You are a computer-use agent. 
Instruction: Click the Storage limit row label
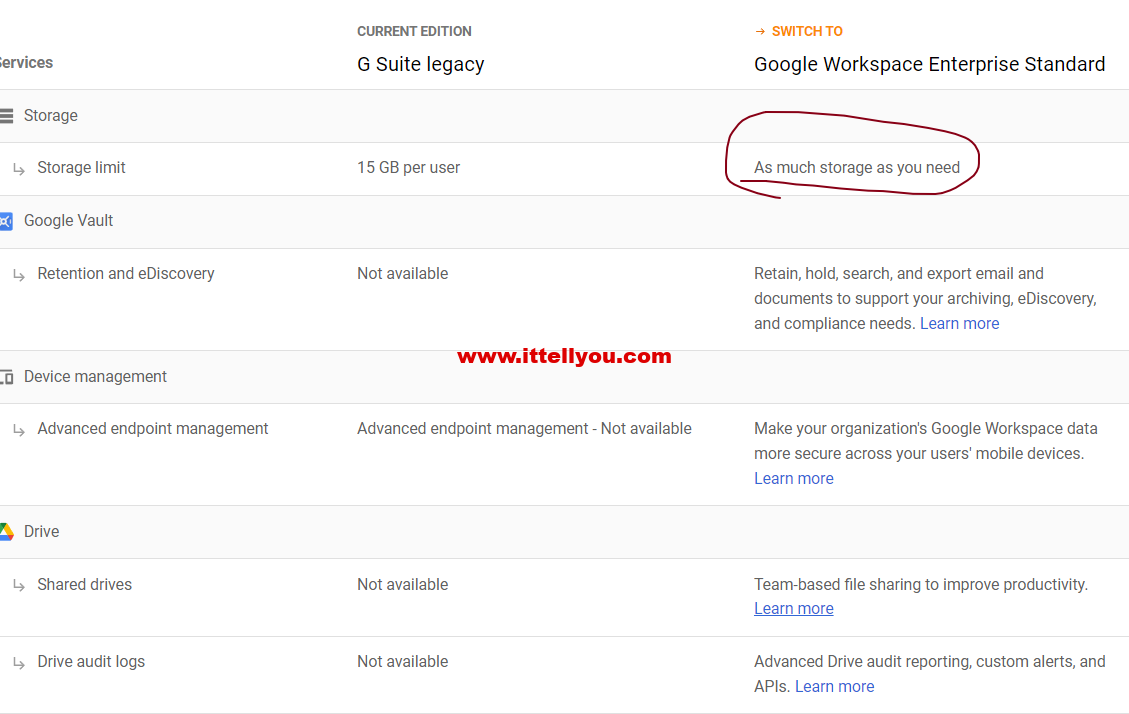(x=81, y=168)
